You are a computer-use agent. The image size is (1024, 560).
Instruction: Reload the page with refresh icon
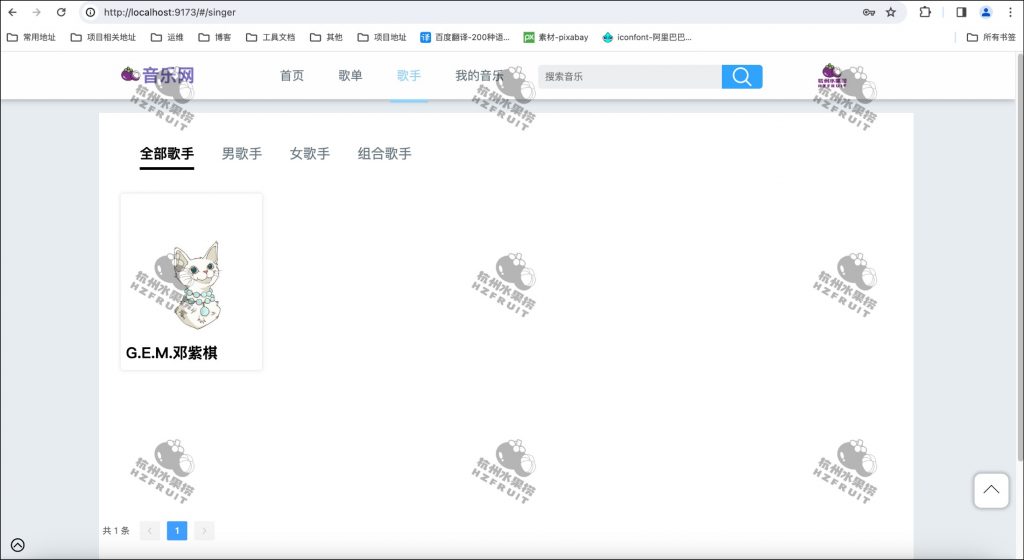61,12
